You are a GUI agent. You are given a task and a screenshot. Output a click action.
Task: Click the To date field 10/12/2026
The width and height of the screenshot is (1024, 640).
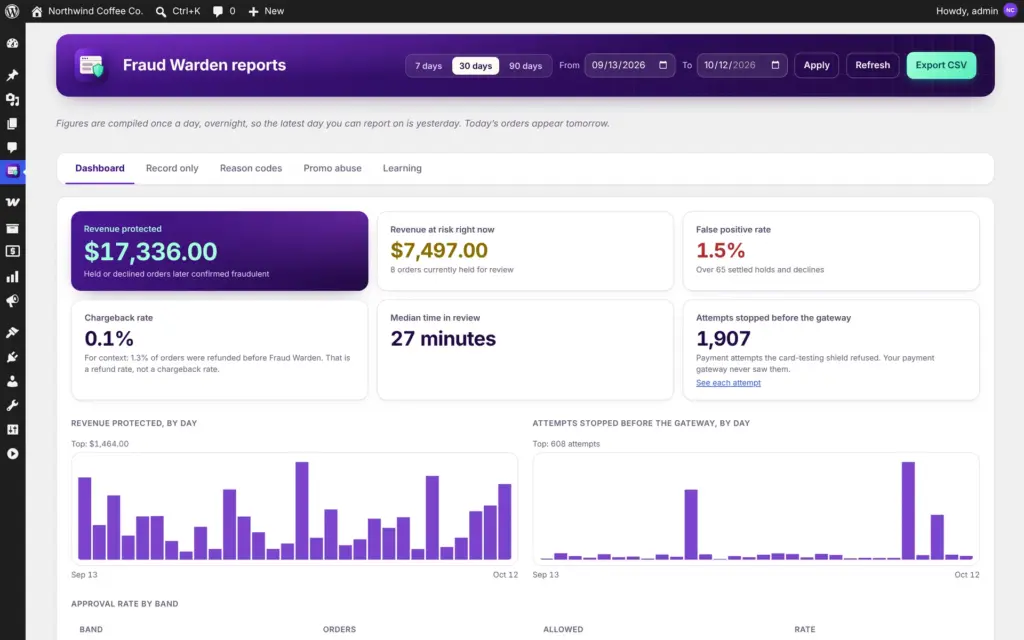coord(742,65)
